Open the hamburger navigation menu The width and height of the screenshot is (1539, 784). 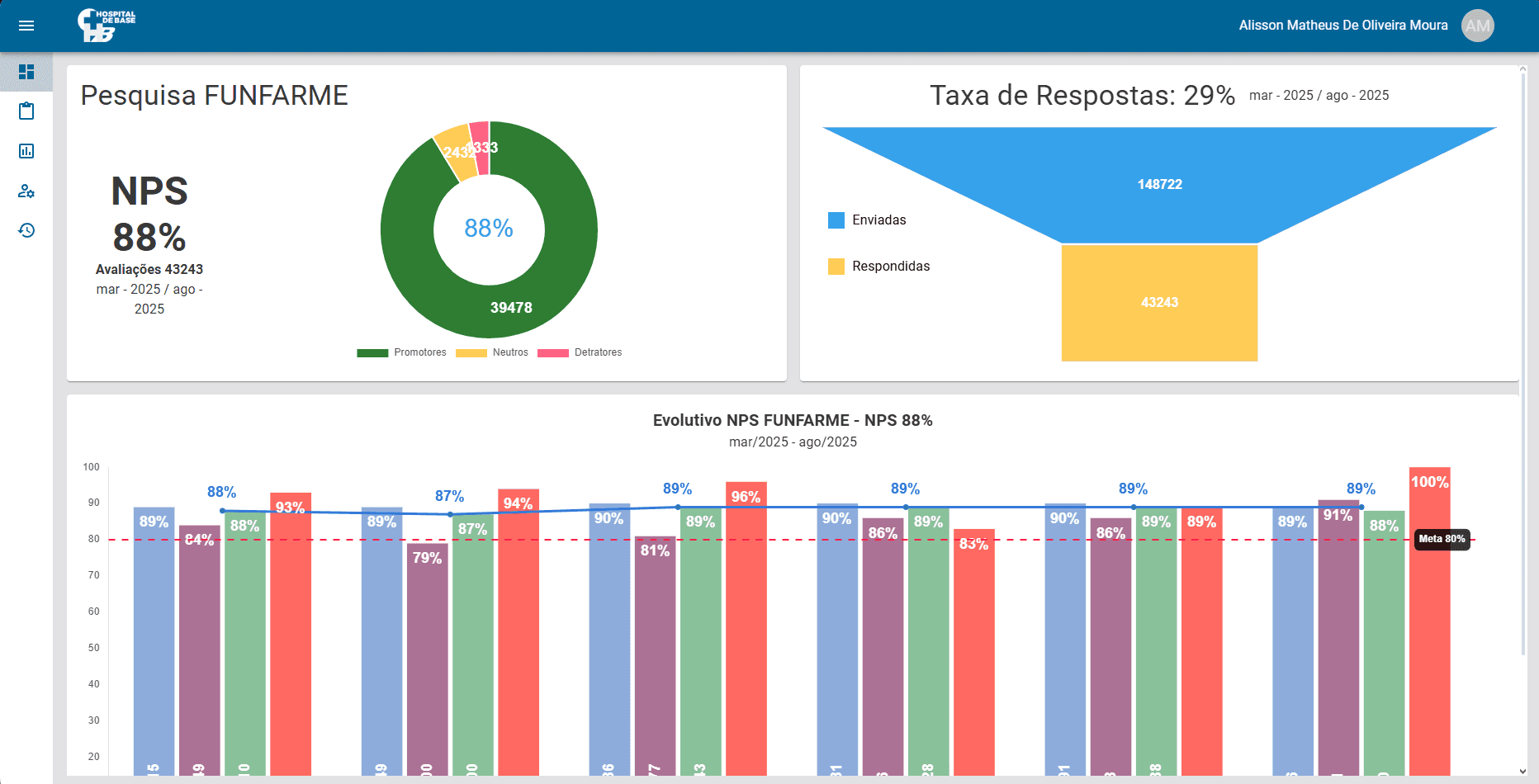point(26,26)
